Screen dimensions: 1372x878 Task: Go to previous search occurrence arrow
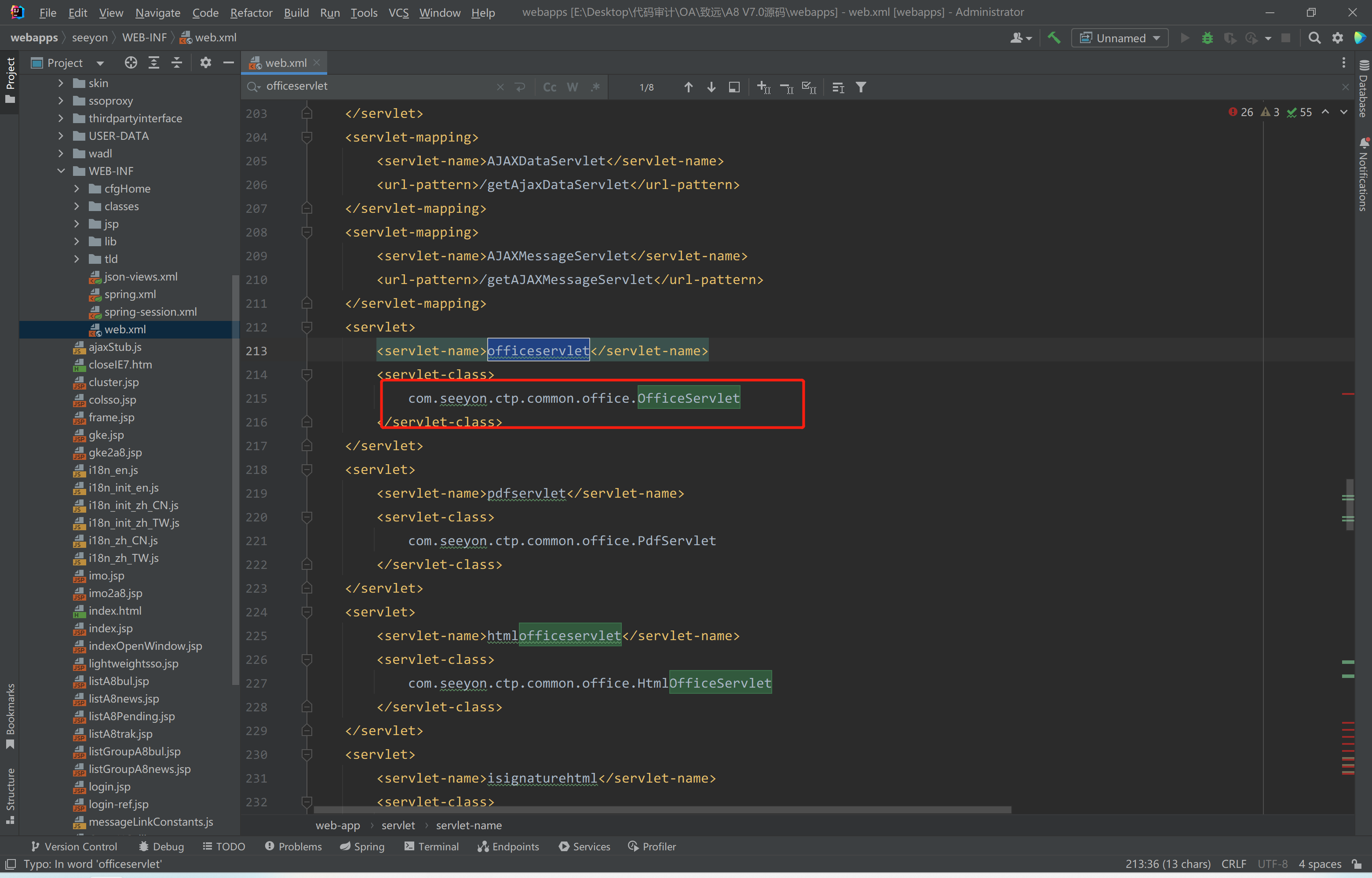[x=688, y=87]
